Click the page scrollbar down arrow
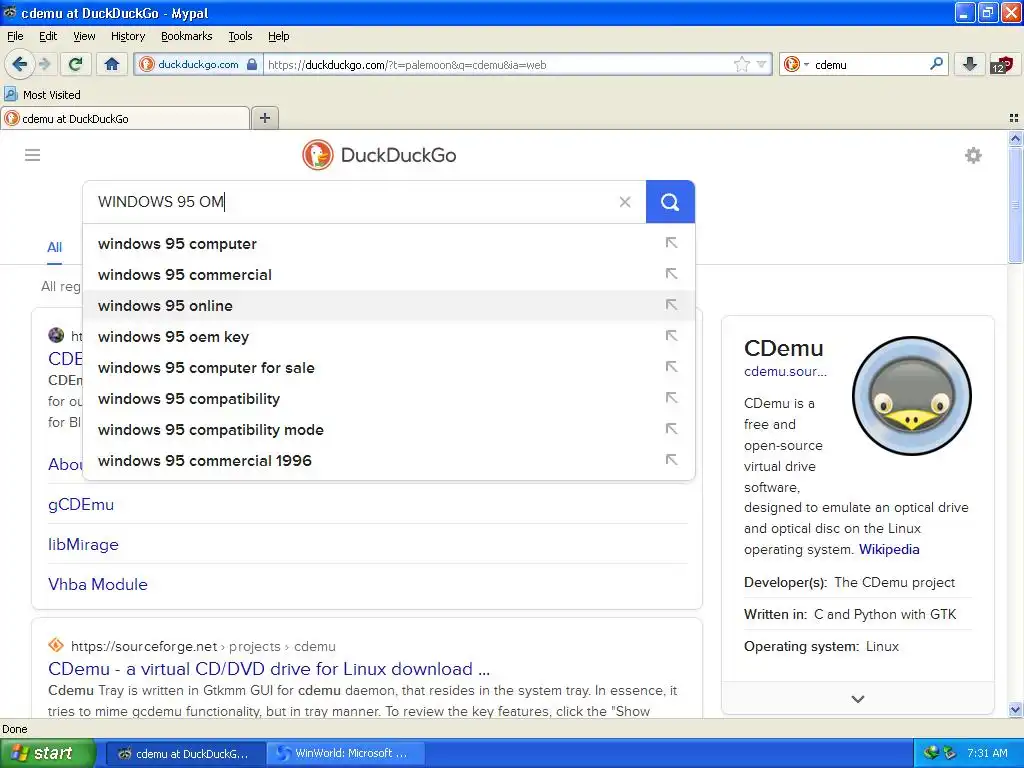 1015,710
